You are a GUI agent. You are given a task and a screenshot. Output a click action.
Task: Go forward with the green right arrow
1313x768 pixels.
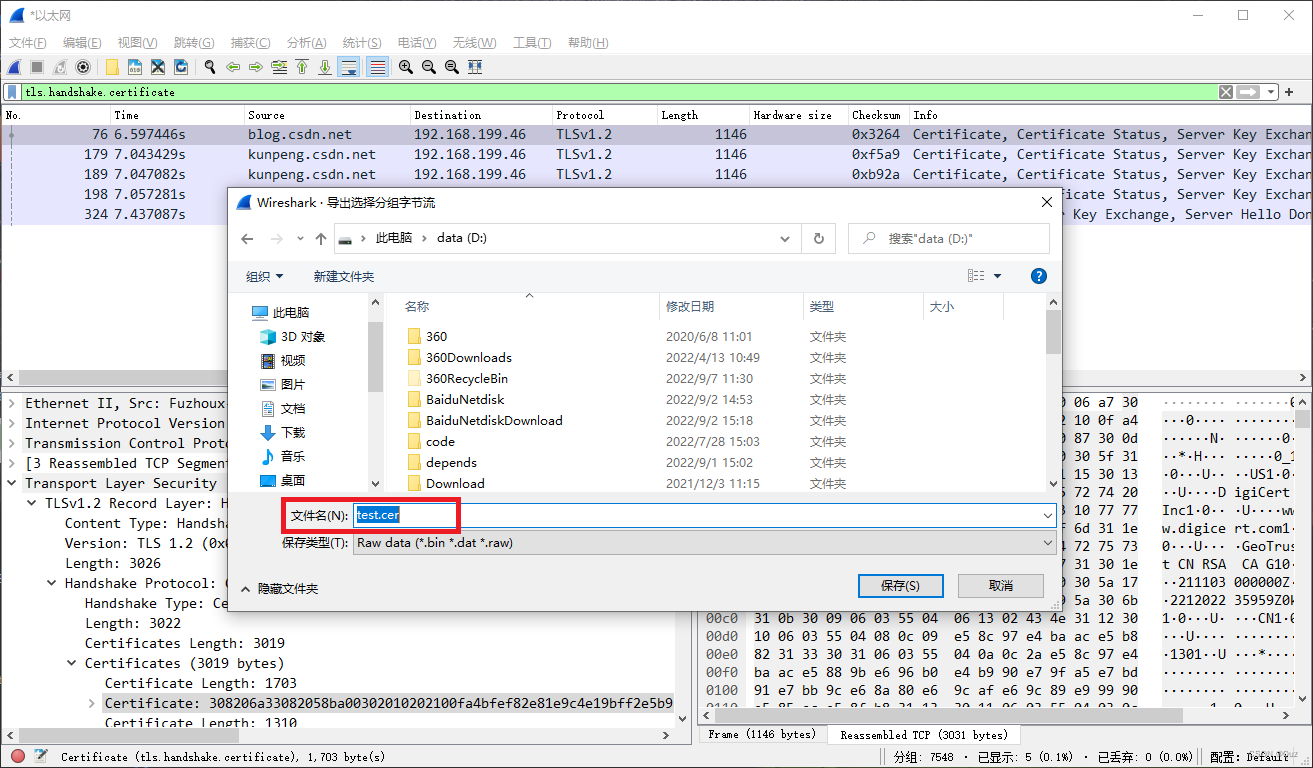pos(256,67)
